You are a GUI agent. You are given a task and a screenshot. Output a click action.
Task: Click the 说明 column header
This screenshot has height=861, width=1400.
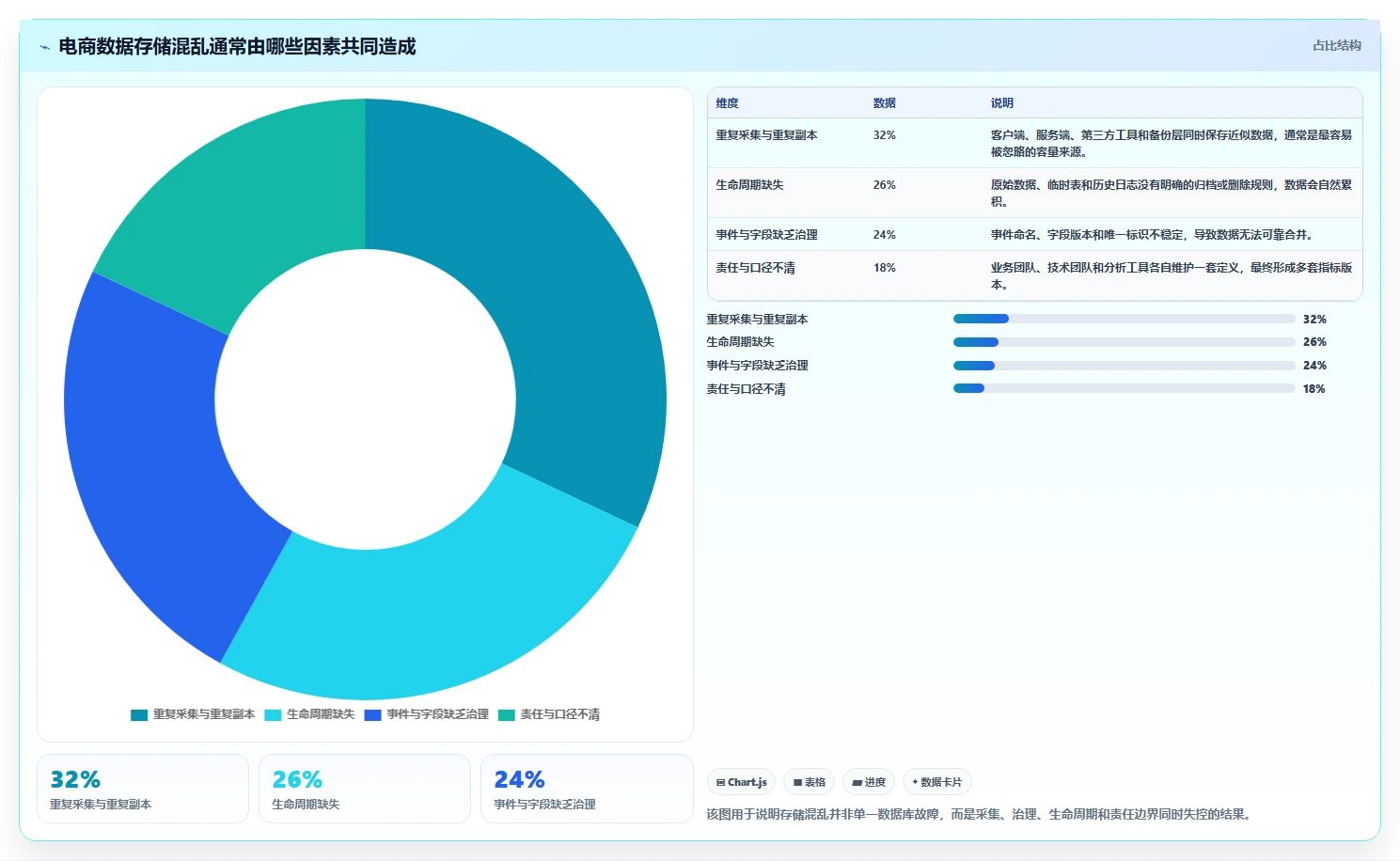[1001, 103]
